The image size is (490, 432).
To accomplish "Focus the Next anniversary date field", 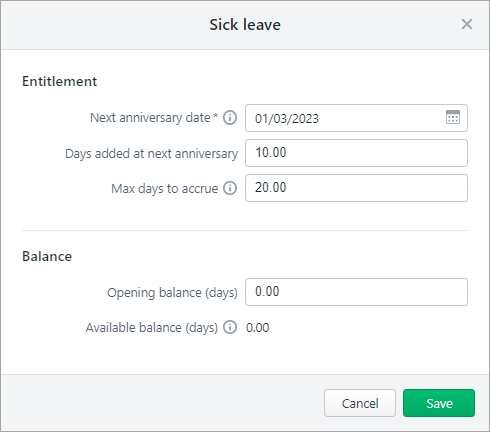I will pyautogui.click(x=356, y=118).
